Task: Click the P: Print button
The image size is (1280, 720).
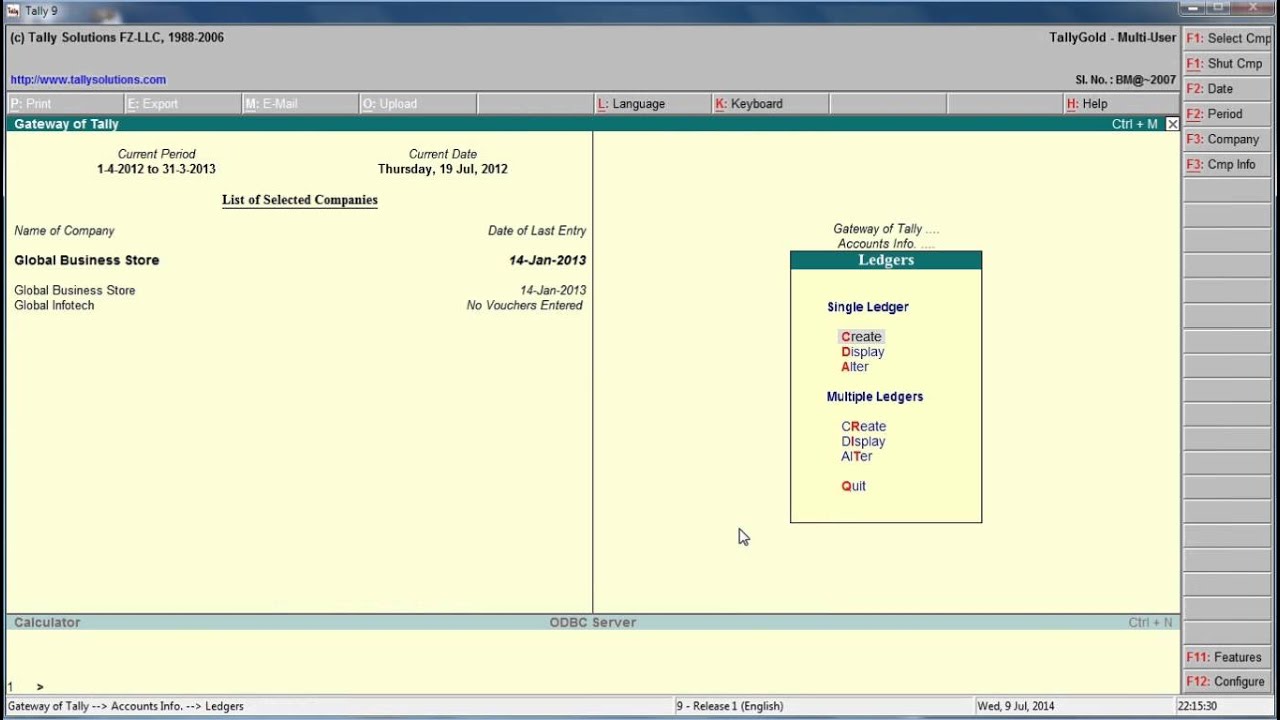Action: 65,104
